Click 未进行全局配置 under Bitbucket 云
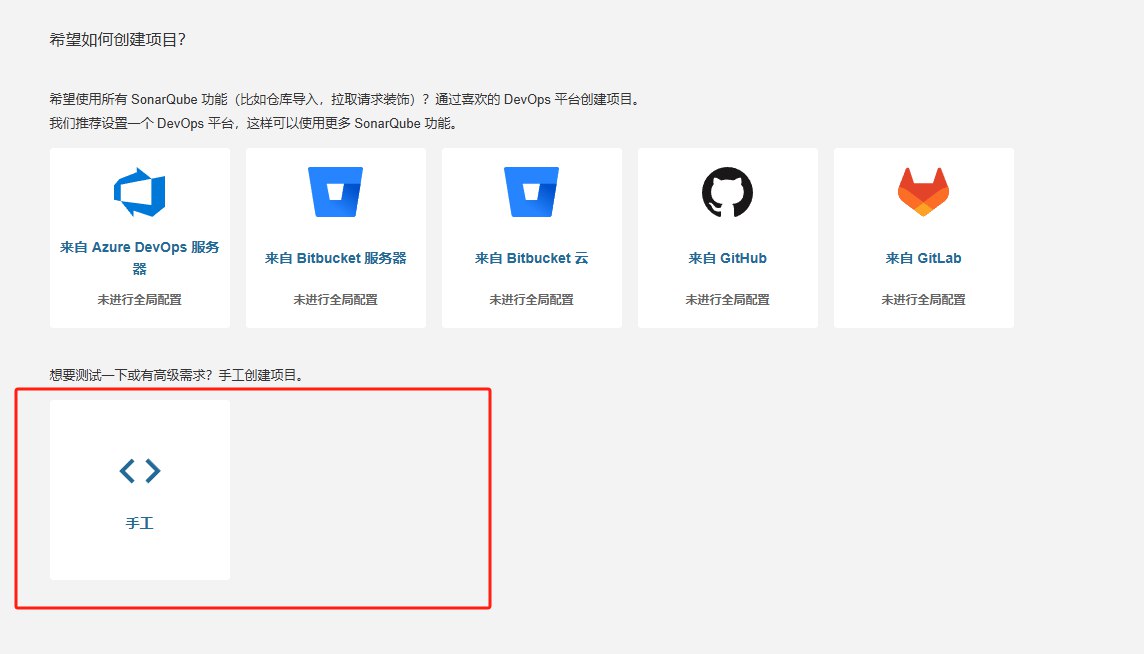Screen dimensions: 1144x654 tap(531, 299)
